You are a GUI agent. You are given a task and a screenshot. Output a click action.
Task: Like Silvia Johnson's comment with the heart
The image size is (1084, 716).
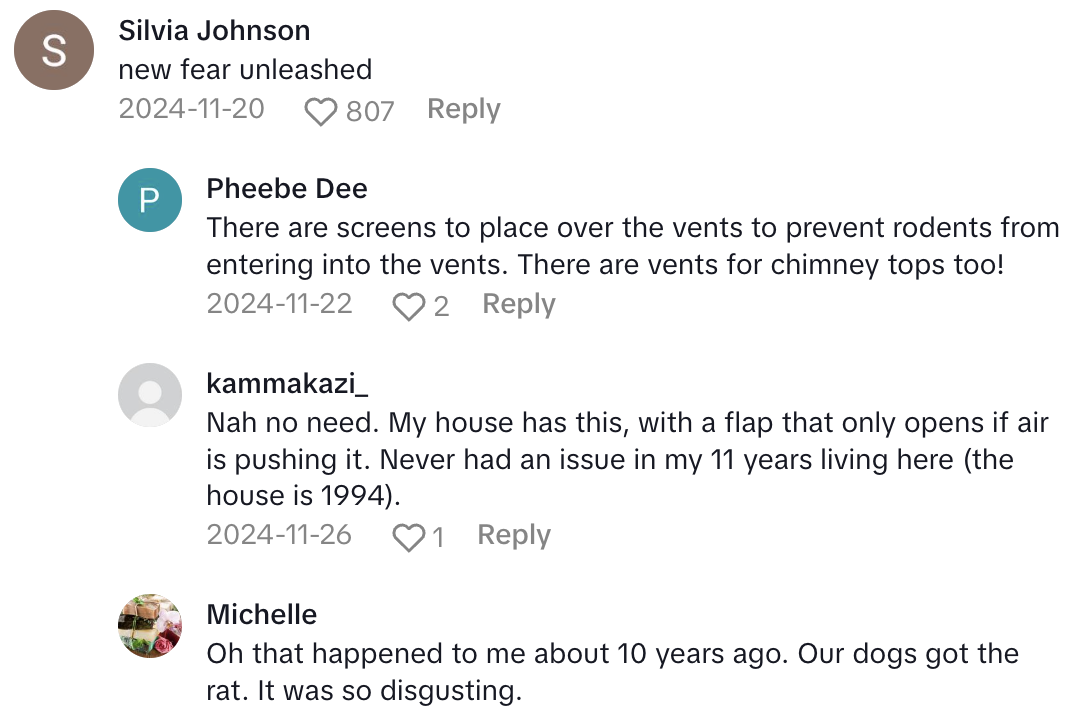click(x=320, y=111)
